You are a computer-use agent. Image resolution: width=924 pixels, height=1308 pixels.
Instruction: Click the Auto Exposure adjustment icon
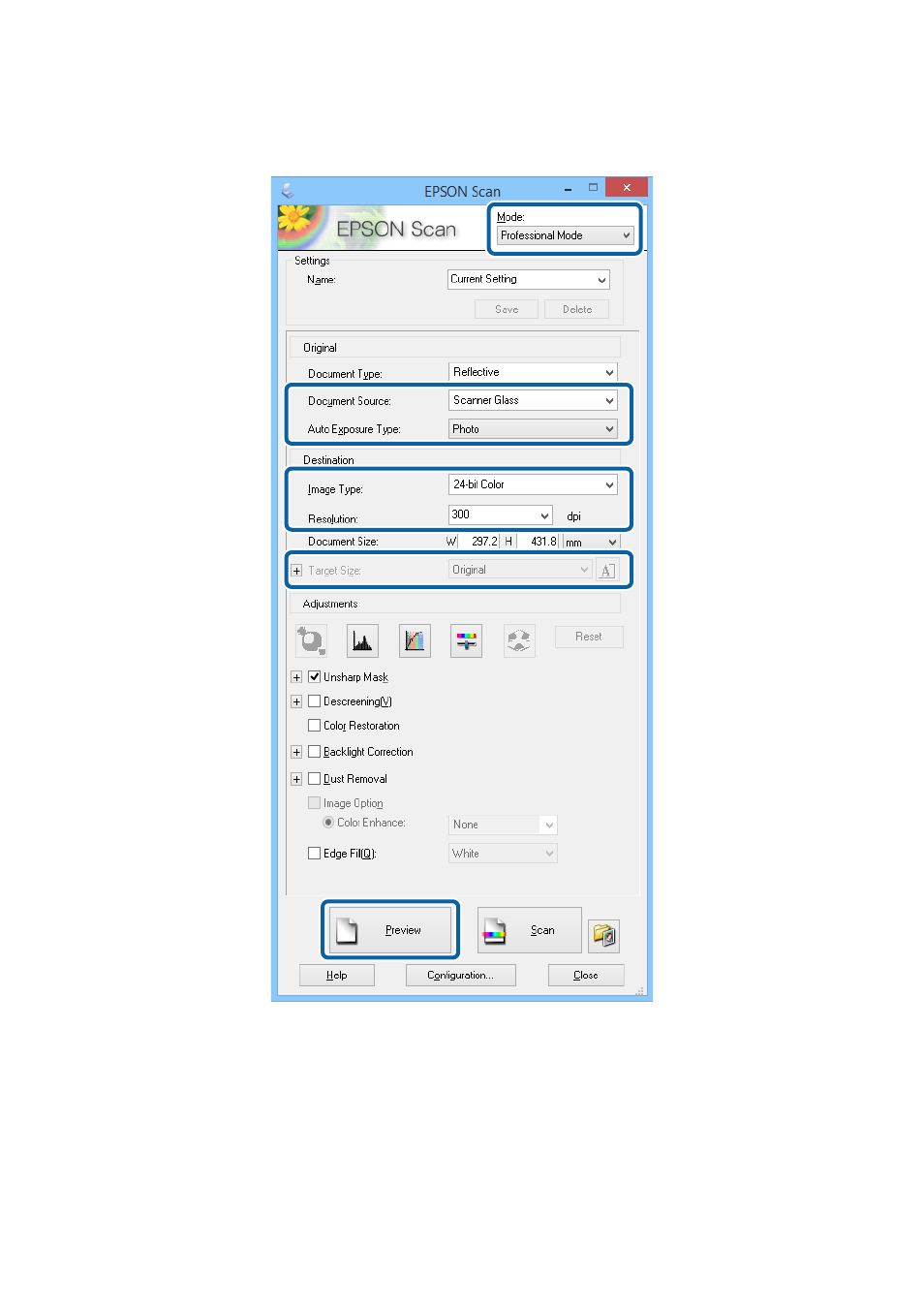311,640
